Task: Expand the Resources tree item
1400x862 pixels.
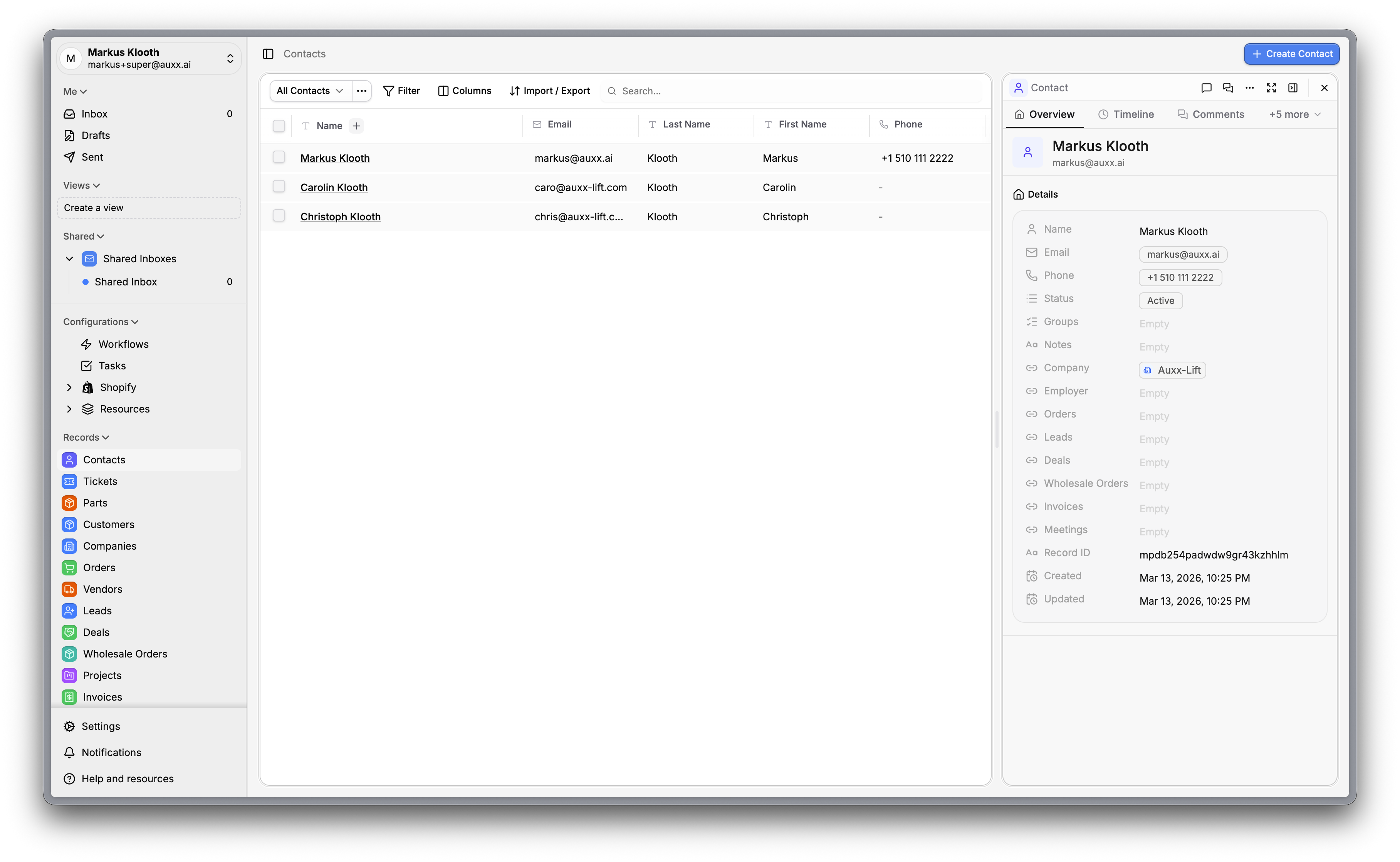Action: click(x=70, y=409)
